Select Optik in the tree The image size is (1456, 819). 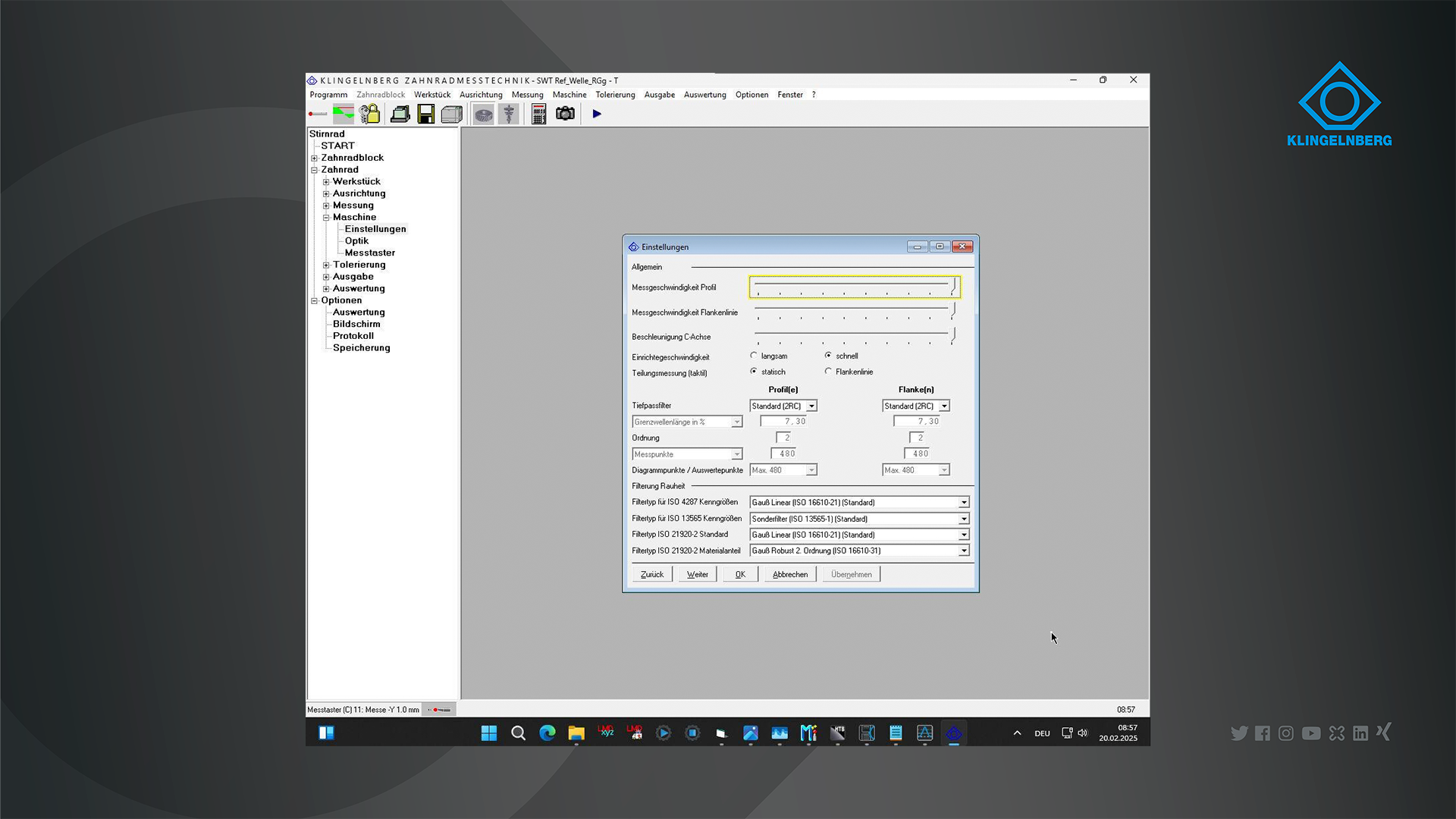pyautogui.click(x=356, y=241)
